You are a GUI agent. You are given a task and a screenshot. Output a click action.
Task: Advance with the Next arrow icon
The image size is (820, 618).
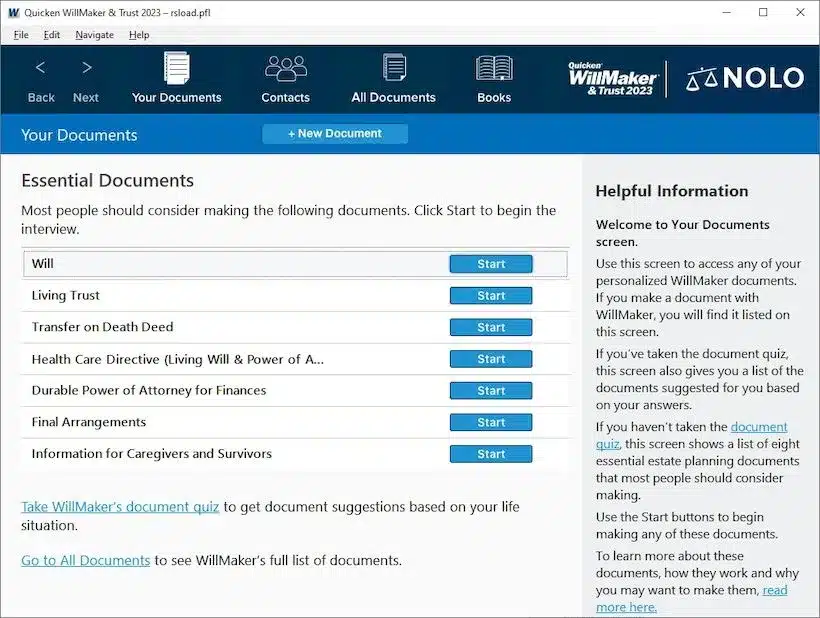click(87, 67)
